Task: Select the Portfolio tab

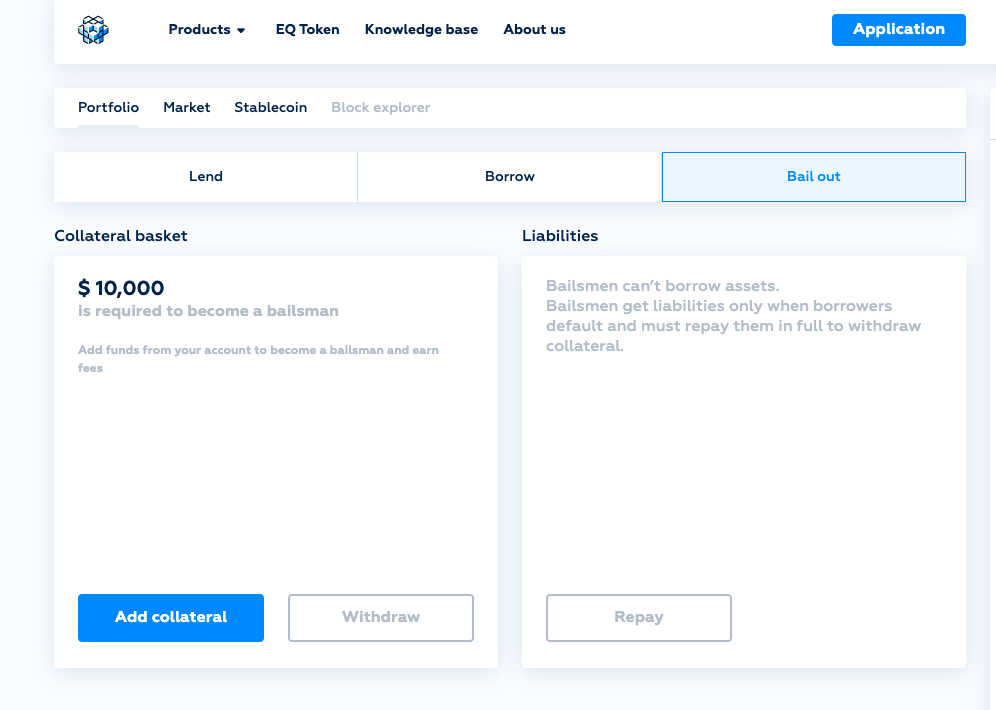Action: (109, 107)
